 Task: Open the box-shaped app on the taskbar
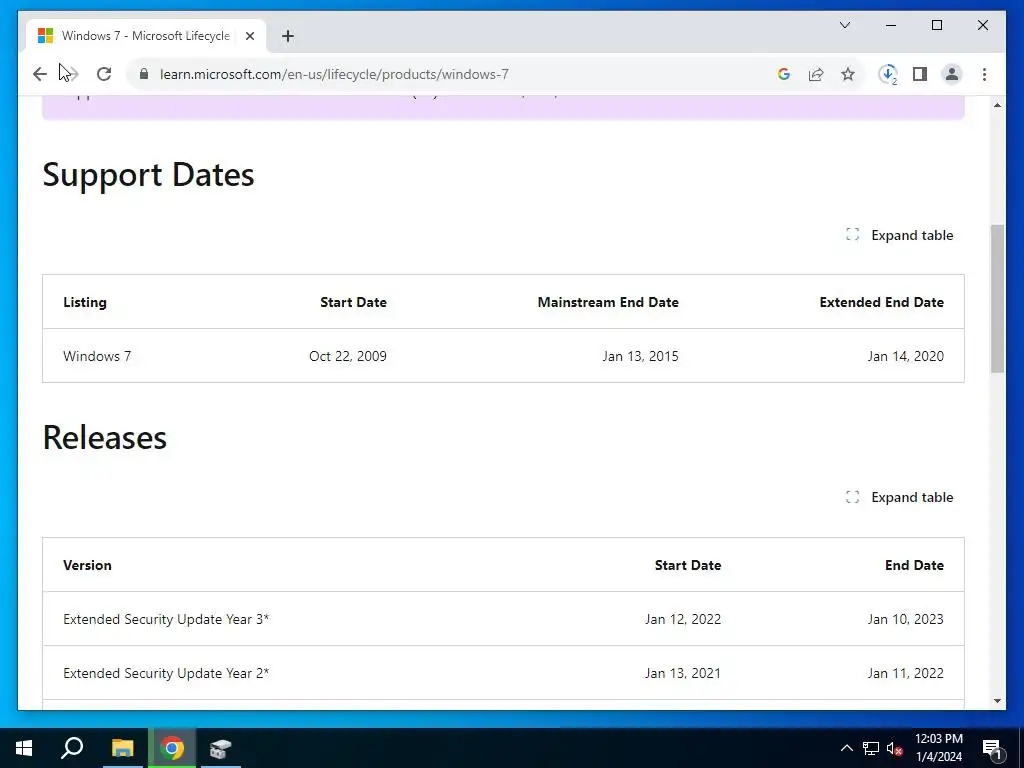[x=221, y=748]
